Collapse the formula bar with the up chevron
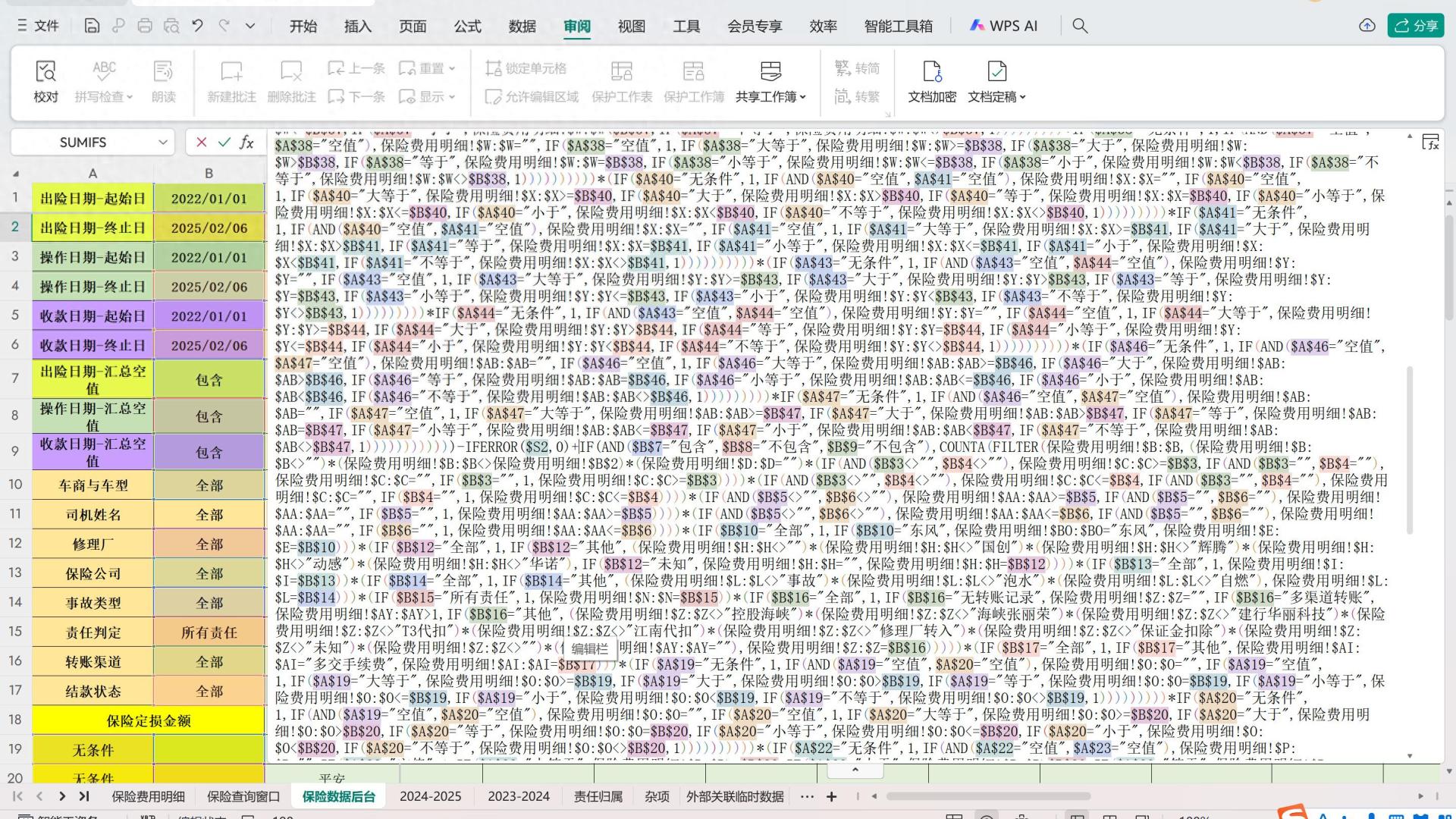This screenshot has height=819, width=1456. click(855, 770)
